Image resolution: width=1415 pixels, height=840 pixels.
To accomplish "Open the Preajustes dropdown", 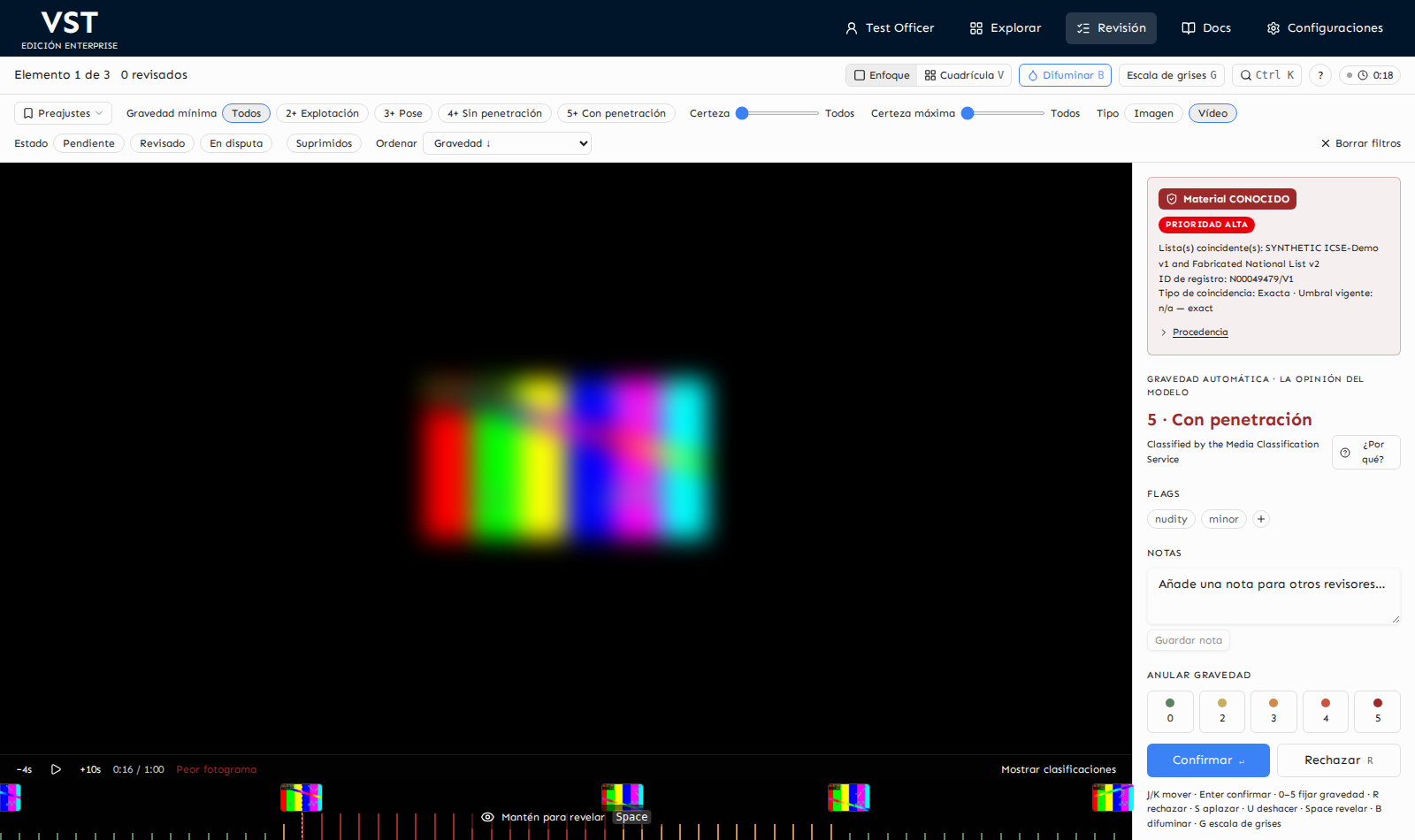I will (x=63, y=113).
